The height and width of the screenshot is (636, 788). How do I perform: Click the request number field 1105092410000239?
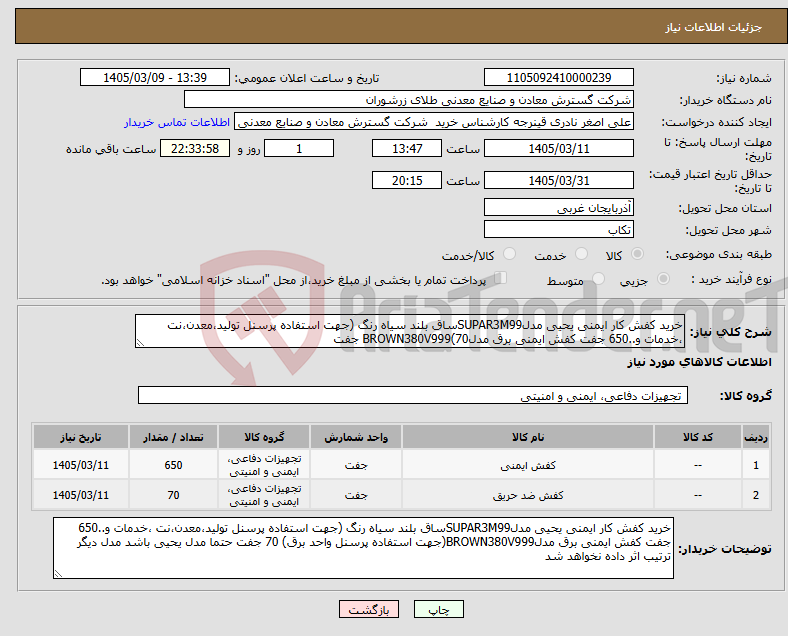click(x=558, y=77)
